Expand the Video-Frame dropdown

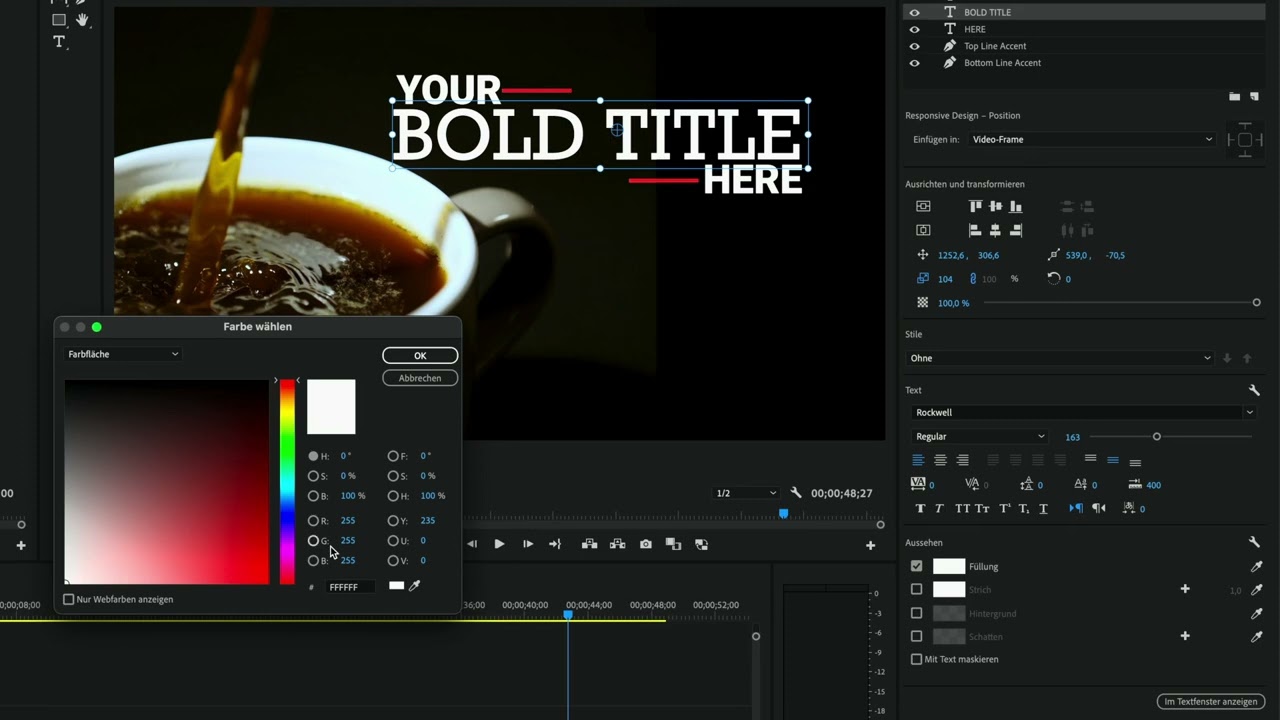1091,140
